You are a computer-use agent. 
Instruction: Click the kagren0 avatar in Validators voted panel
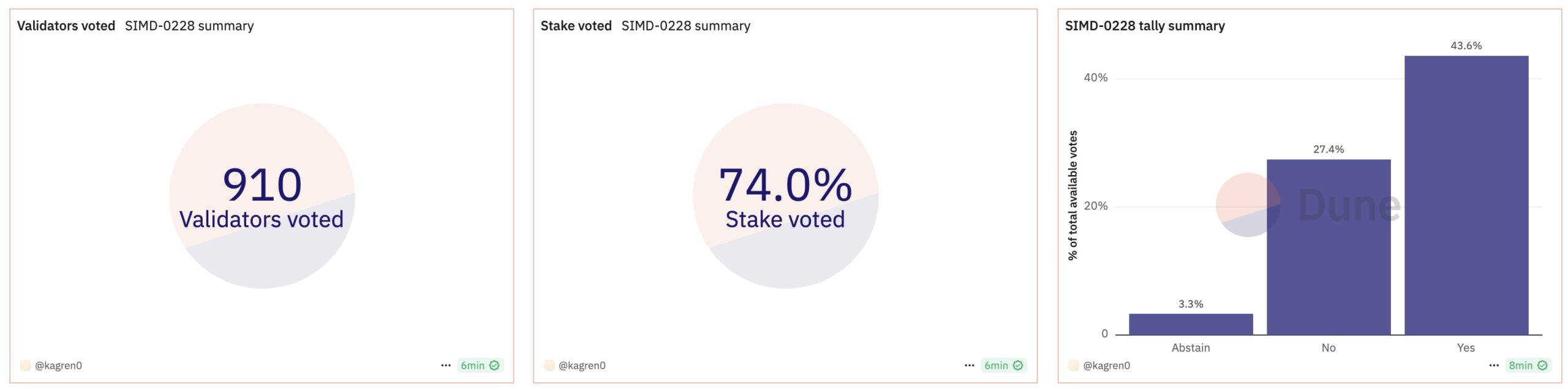tap(25, 365)
